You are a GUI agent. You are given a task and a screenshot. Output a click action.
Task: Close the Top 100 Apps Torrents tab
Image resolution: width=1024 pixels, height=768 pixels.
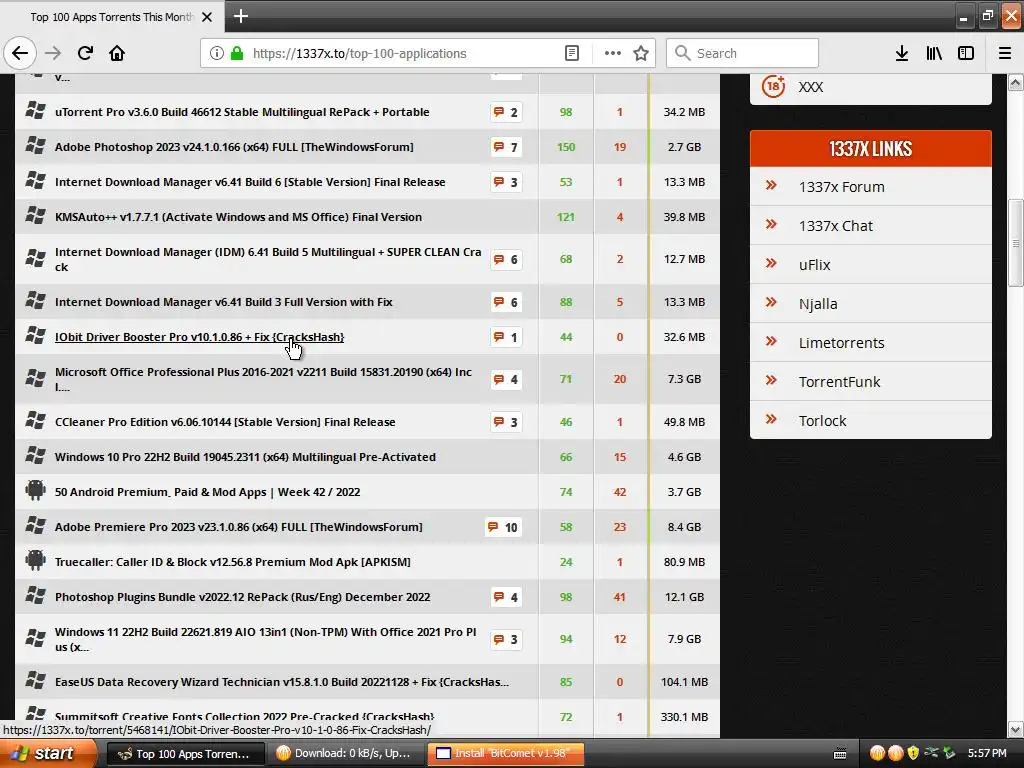point(207,17)
